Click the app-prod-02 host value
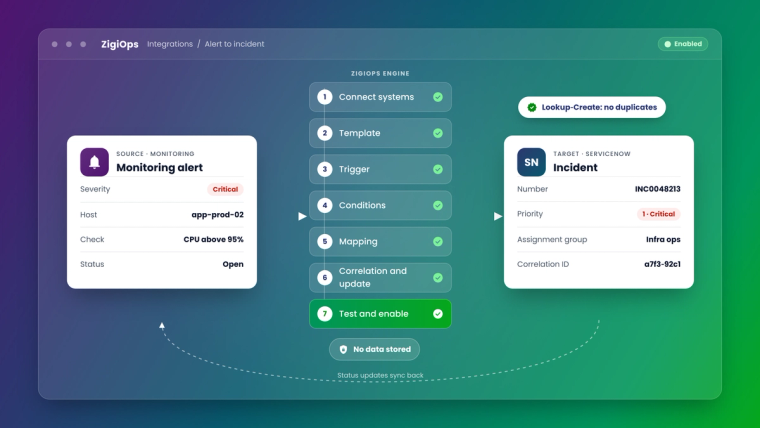This screenshot has height=428, width=760. 218,215
